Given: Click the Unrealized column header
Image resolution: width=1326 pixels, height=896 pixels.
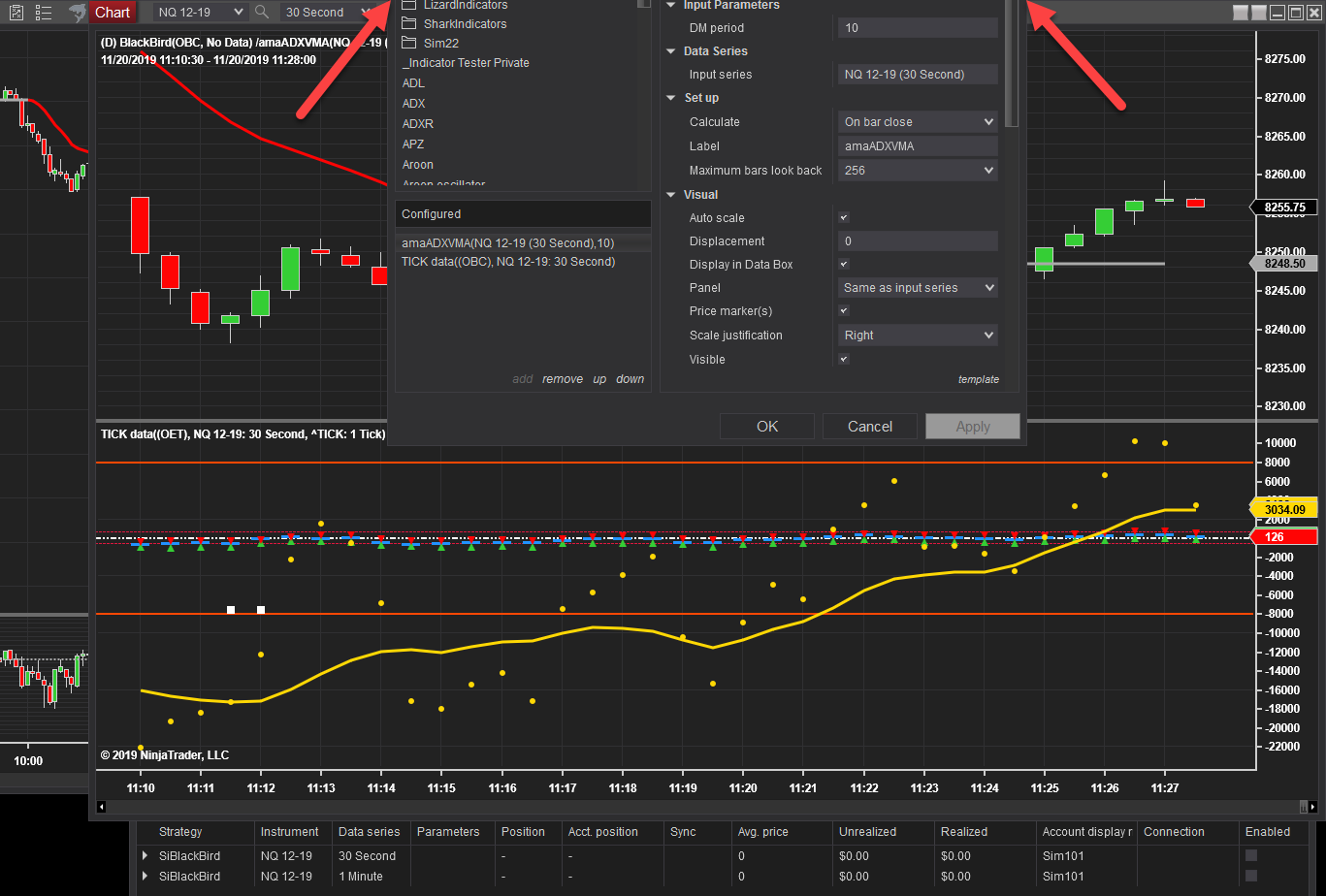Looking at the screenshot, I should pyautogui.click(x=869, y=832).
